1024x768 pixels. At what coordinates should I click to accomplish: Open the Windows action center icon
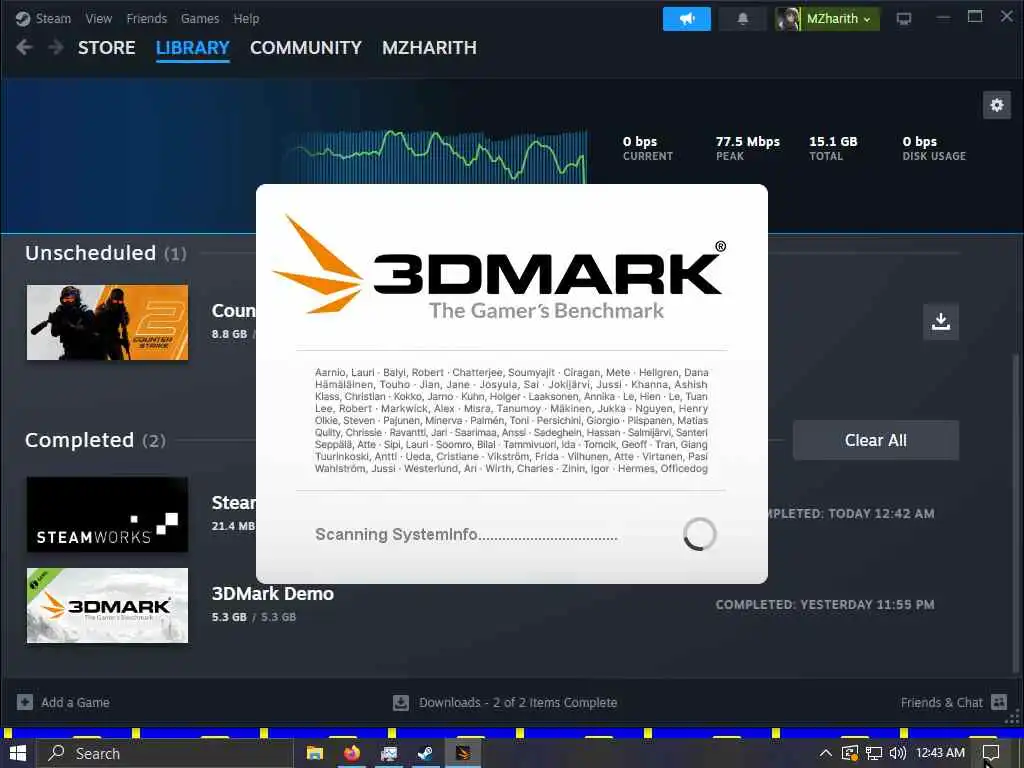pos(991,754)
